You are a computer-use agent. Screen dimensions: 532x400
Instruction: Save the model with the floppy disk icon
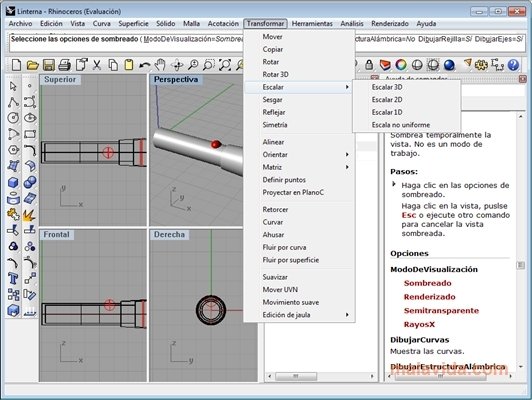click(x=49, y=64)
